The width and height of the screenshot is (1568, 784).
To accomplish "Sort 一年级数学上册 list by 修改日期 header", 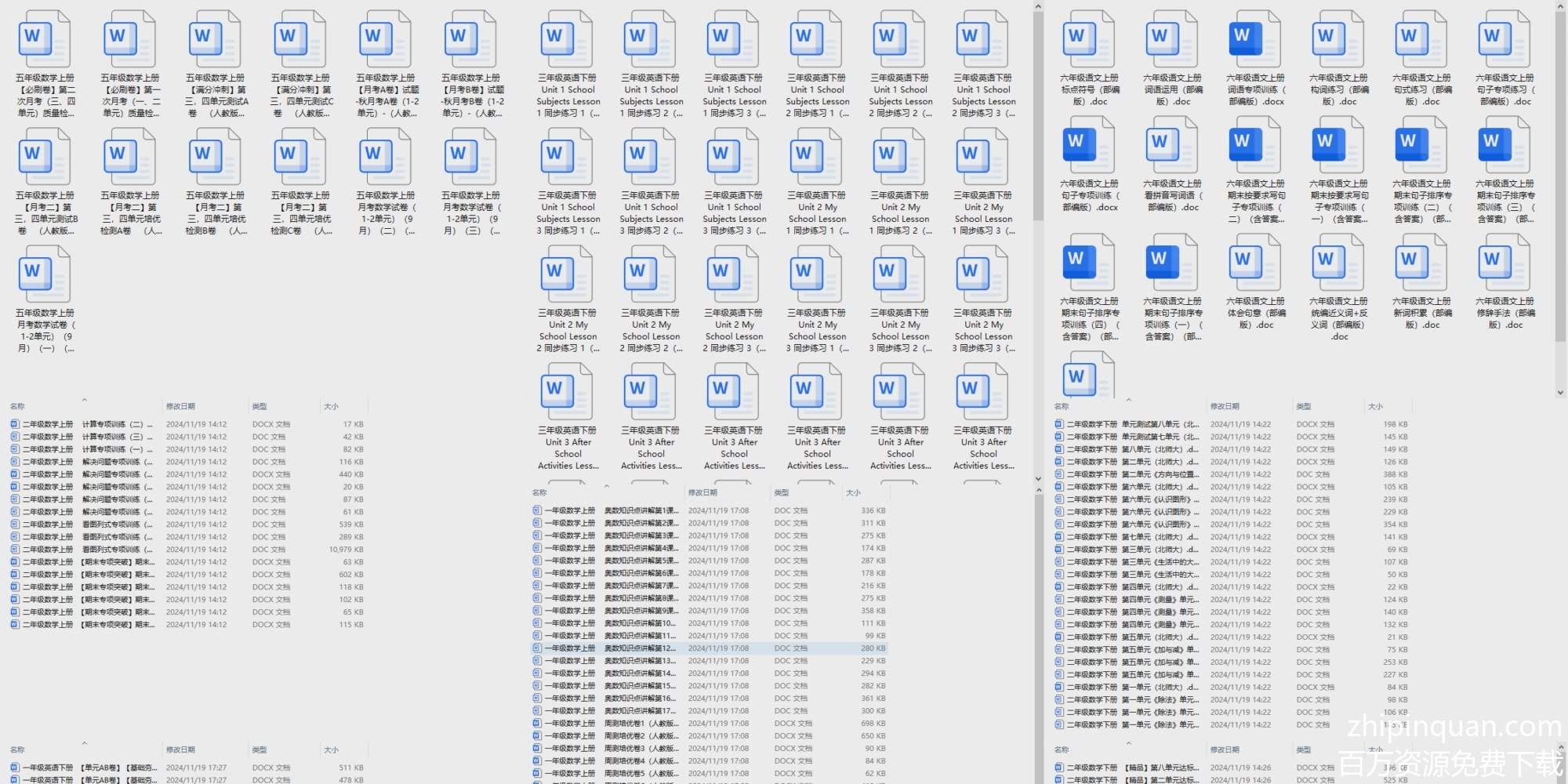I will [x=702, y=493].
